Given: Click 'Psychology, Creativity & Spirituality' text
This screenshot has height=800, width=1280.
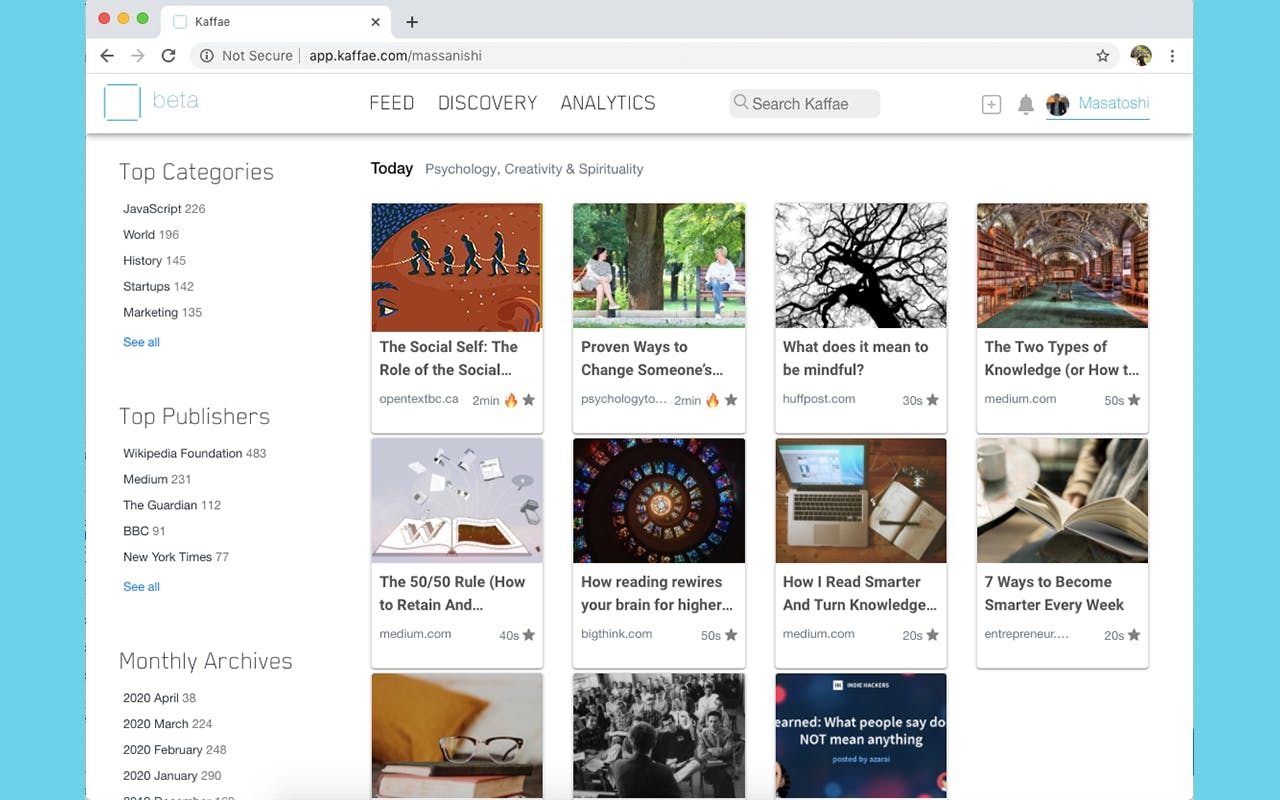Looking at the screenshot, I should tap(534, 169).
